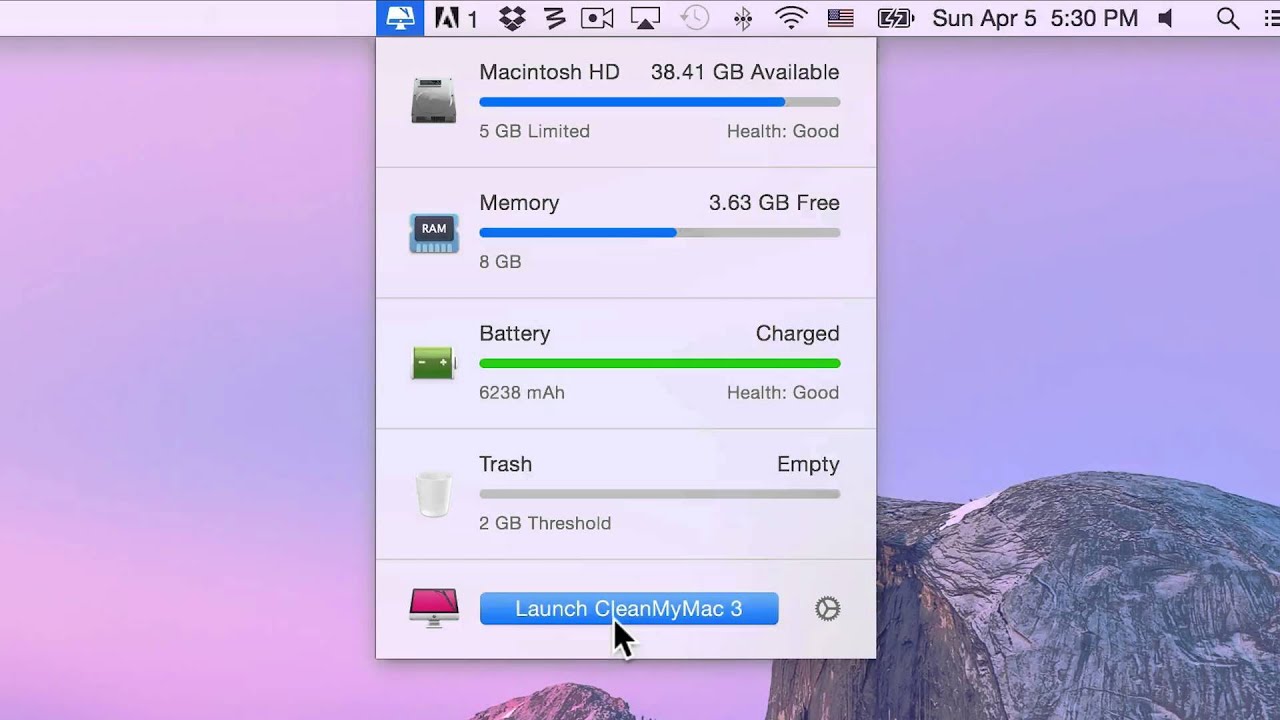Click the 'Empty' trash status
The height and width of the screenshot is (720, 1280).
pyautogui.click(x=808, y=465)
